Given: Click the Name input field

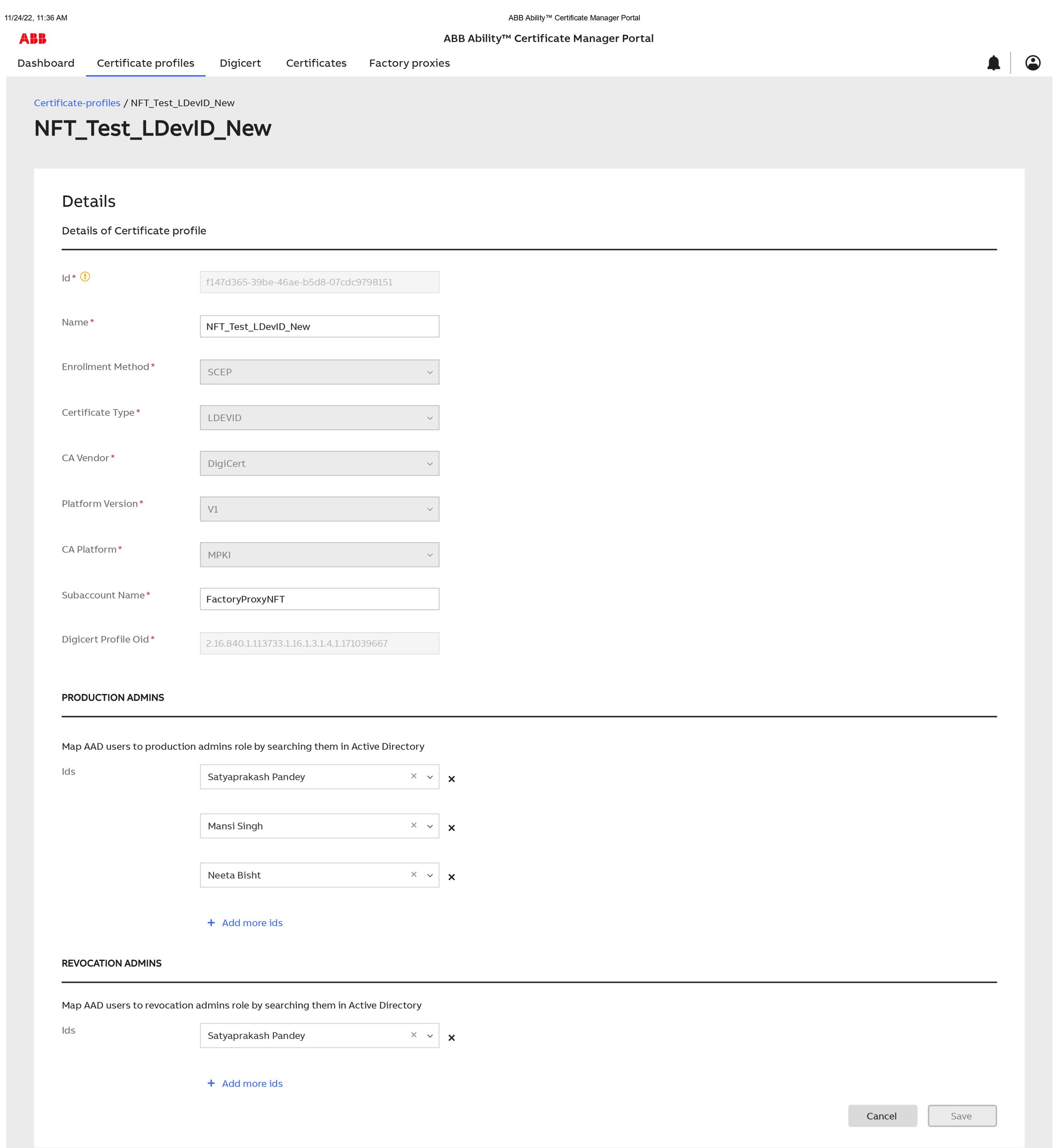Looking at the screenshot, I should coord(320,327).
